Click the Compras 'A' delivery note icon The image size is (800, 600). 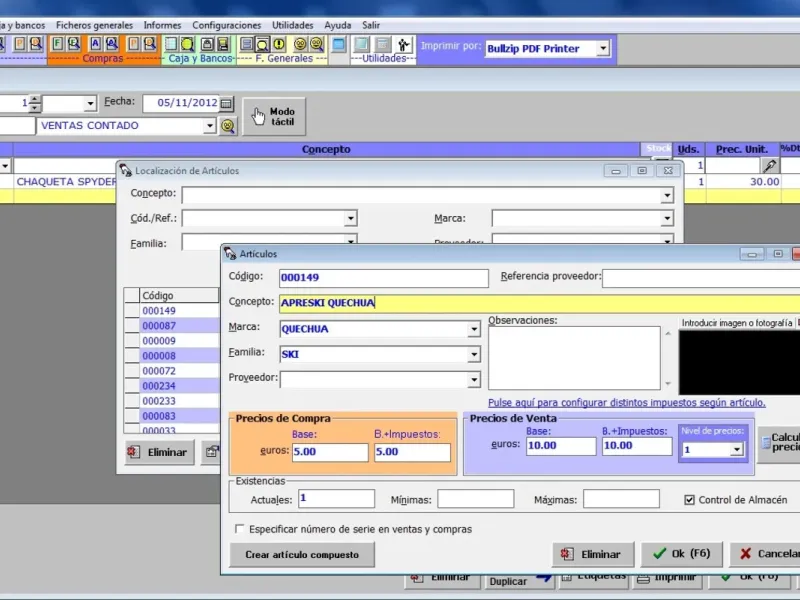point(95,44)
